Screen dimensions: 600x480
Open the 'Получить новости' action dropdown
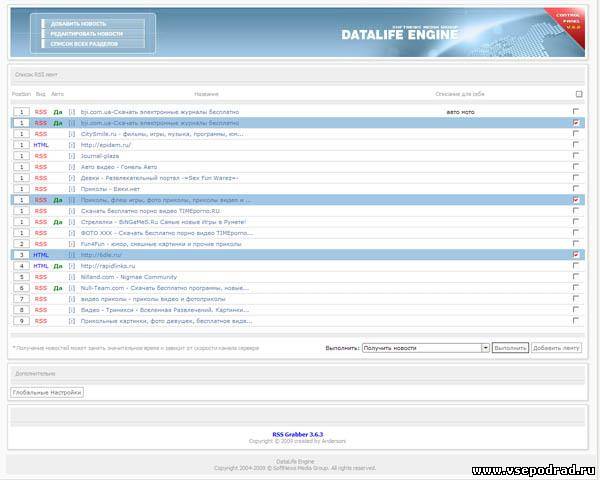click(x=426, y=348)
